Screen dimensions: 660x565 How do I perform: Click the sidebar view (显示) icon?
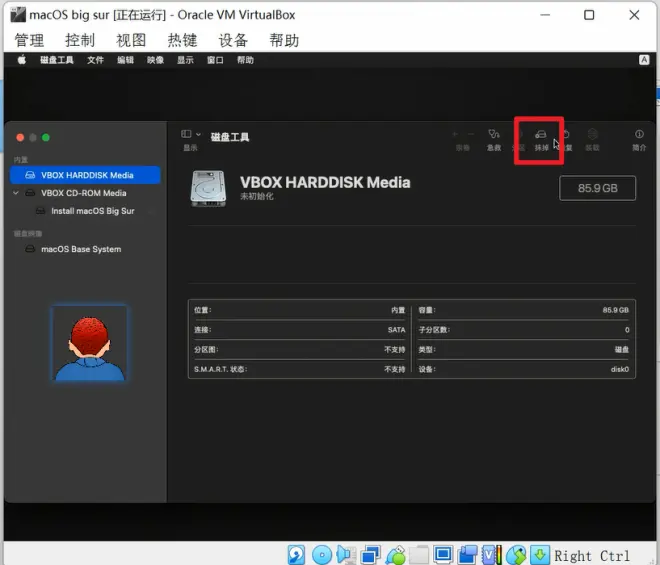click(186, 134)
